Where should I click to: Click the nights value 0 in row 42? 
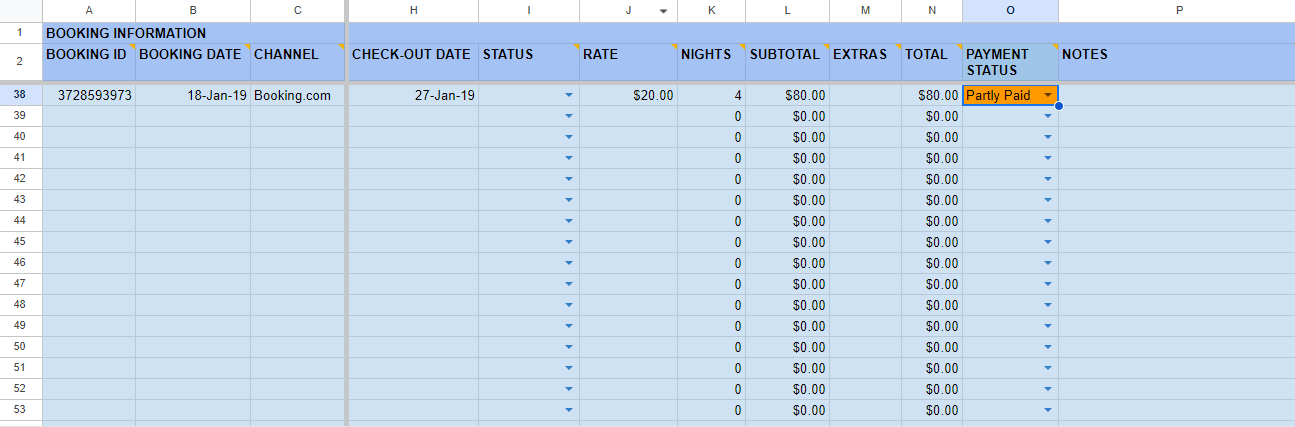pyautogui.click(x=711, y=179)
